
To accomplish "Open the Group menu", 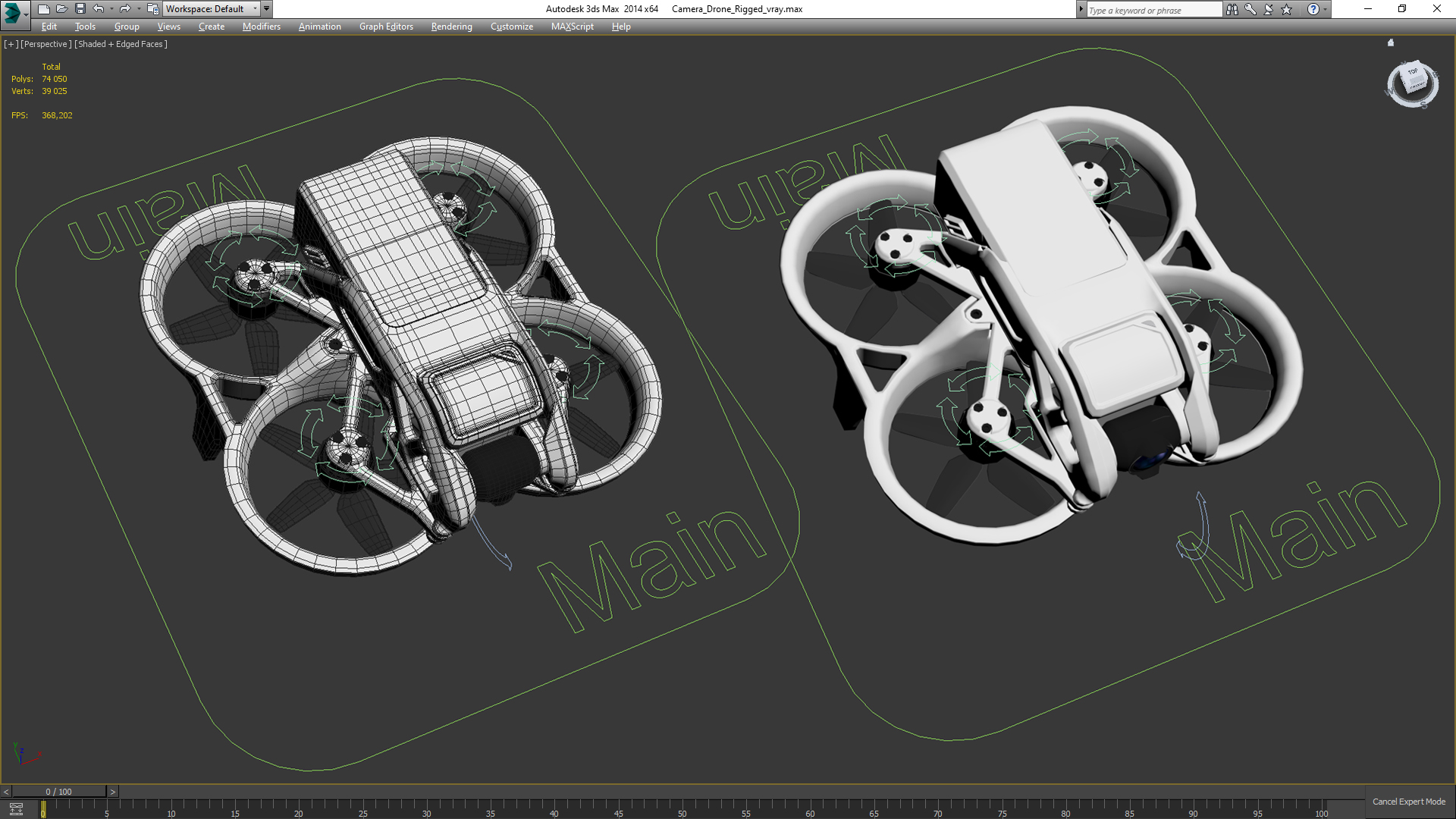I will (127, 27).
